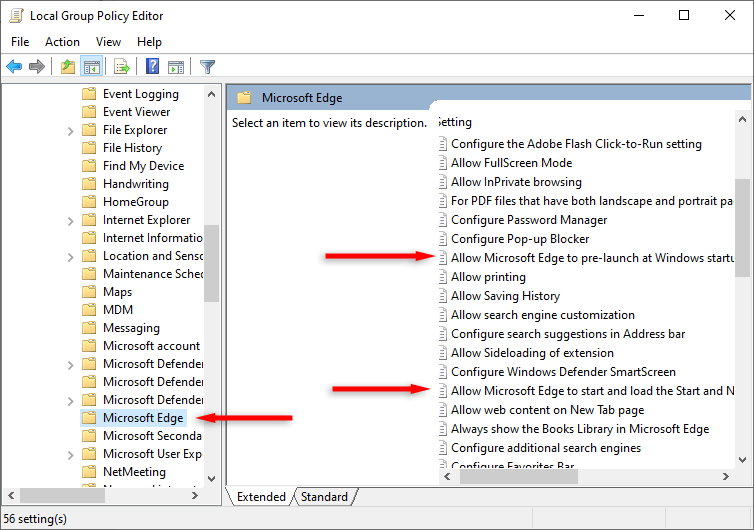The width and height of the screenshot is (754, 530).
Task: Open the View menu
Action: pyautogui.click(x=108, y=42)
